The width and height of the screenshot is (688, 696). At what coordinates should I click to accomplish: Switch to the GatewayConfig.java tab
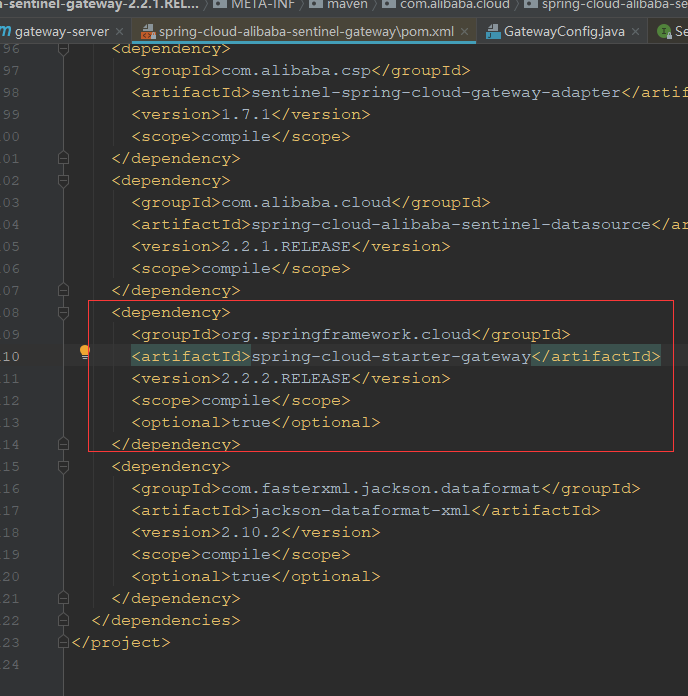[x=564, y=32]
